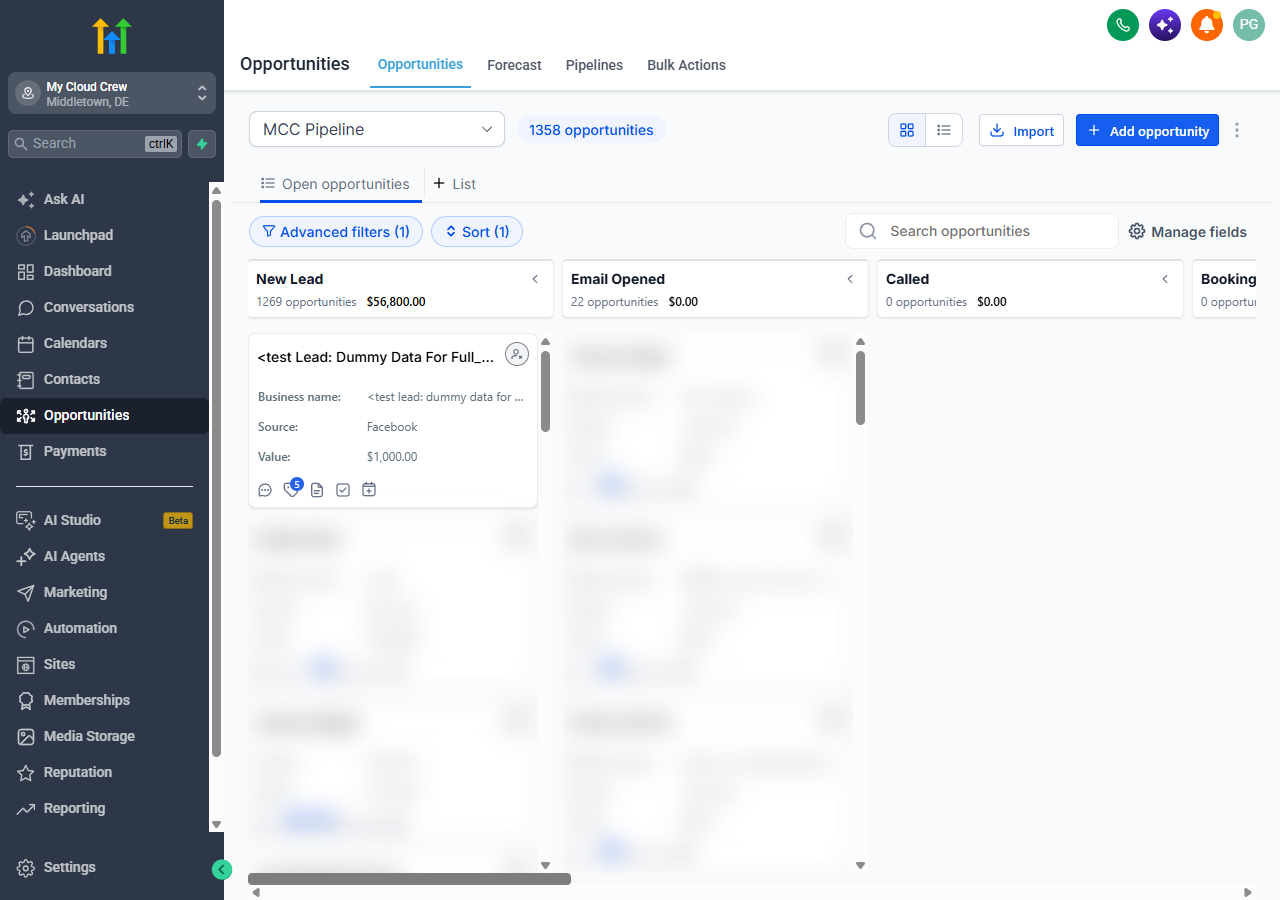Click the $56,800.00 New Lead total

point(396,302)
